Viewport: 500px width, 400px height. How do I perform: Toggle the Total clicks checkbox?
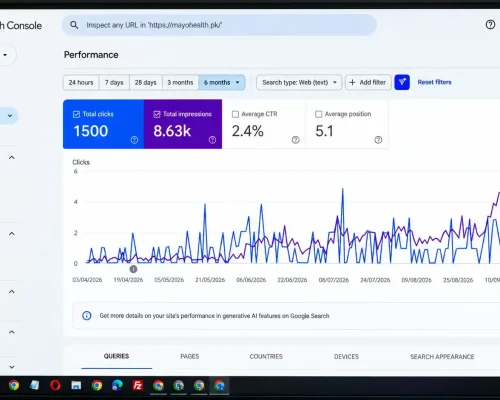(76, 114)
